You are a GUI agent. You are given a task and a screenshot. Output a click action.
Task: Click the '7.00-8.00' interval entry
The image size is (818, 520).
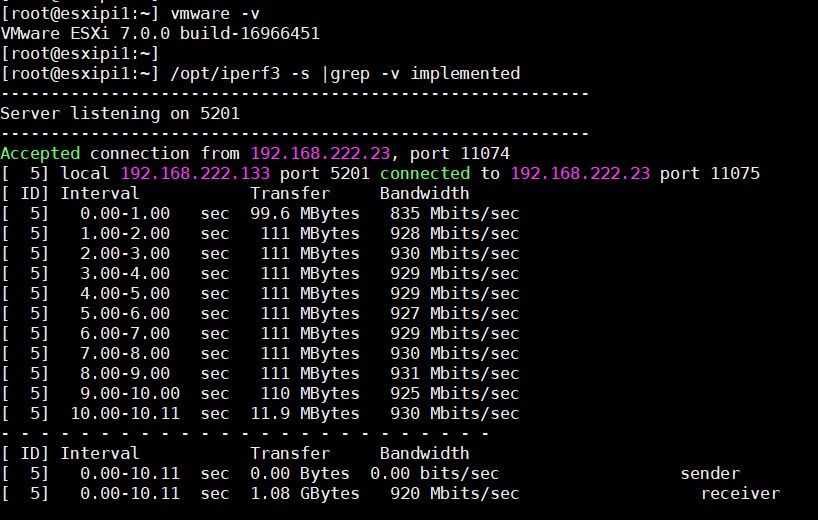pyautogui.click(x=125, y=353)
